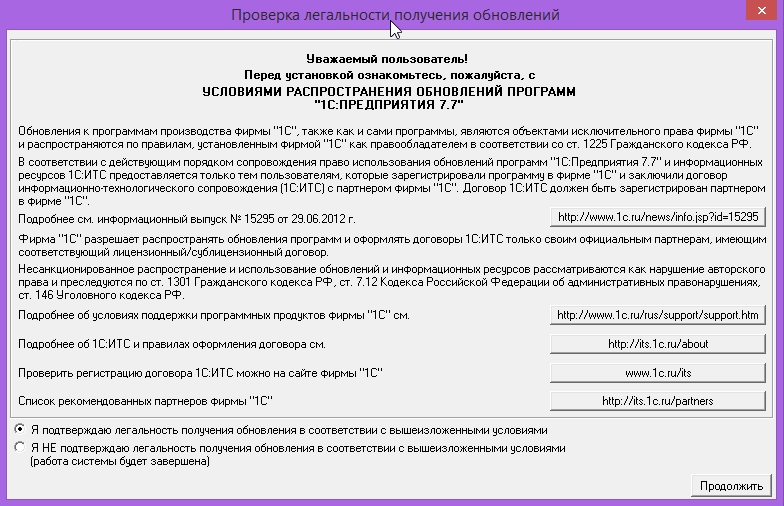The width and height of the screenshot is (784, 506).
Task: Click heading 'УСЛОВИЯМИ РАСПРОСТРАНЕНИЯ ОБНОВЛЕНИЙ ПРОГРАММ'
Action: click(389, 92)
